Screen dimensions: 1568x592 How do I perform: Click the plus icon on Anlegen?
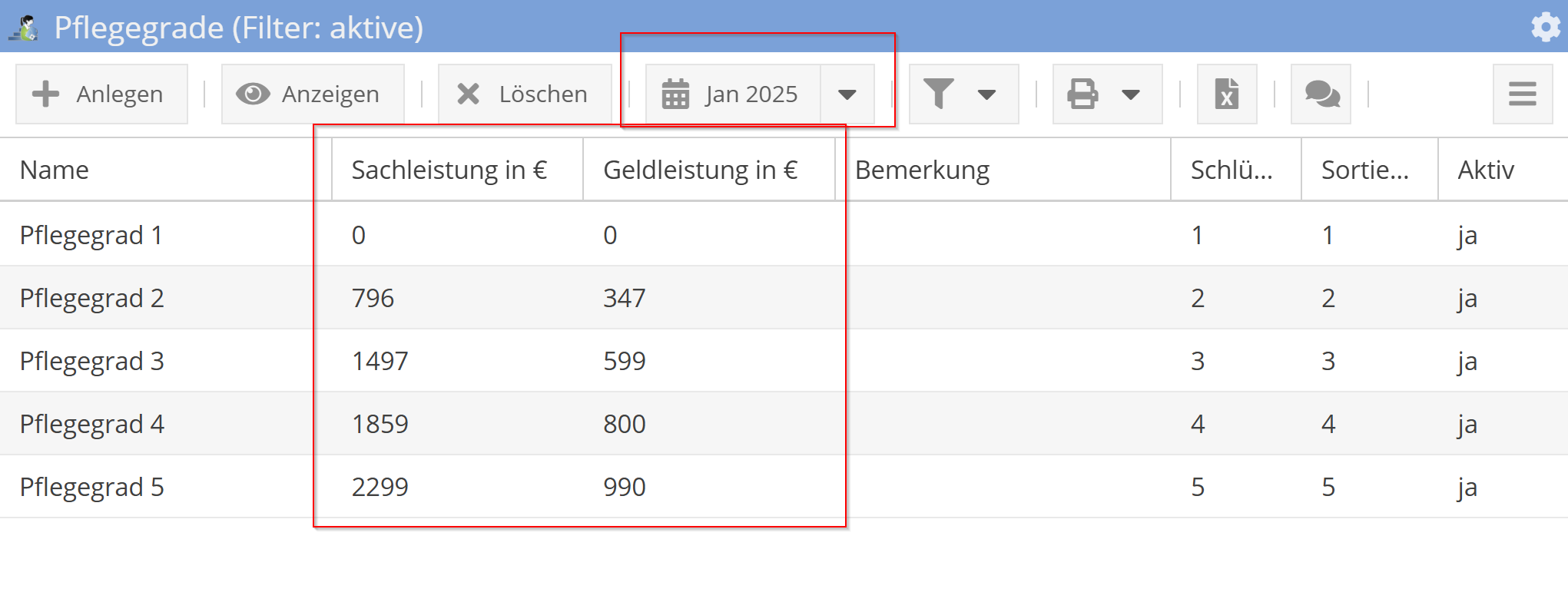click(46, 94)
